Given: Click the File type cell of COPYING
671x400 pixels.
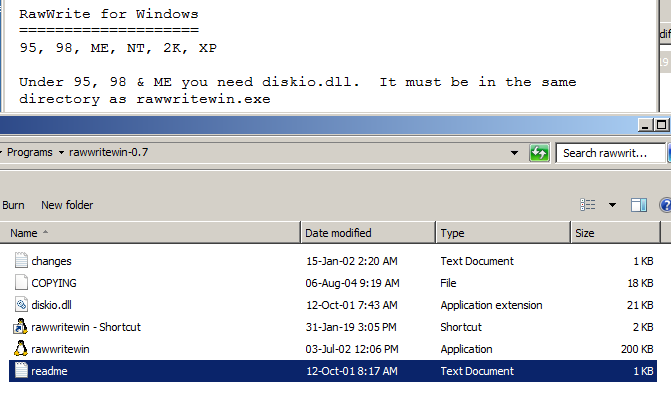Looking at the screenshot, I should [x=448, y=283].
